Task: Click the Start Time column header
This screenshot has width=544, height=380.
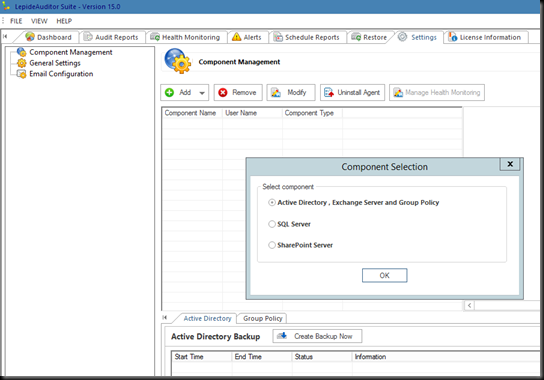Action: (202, 356)
